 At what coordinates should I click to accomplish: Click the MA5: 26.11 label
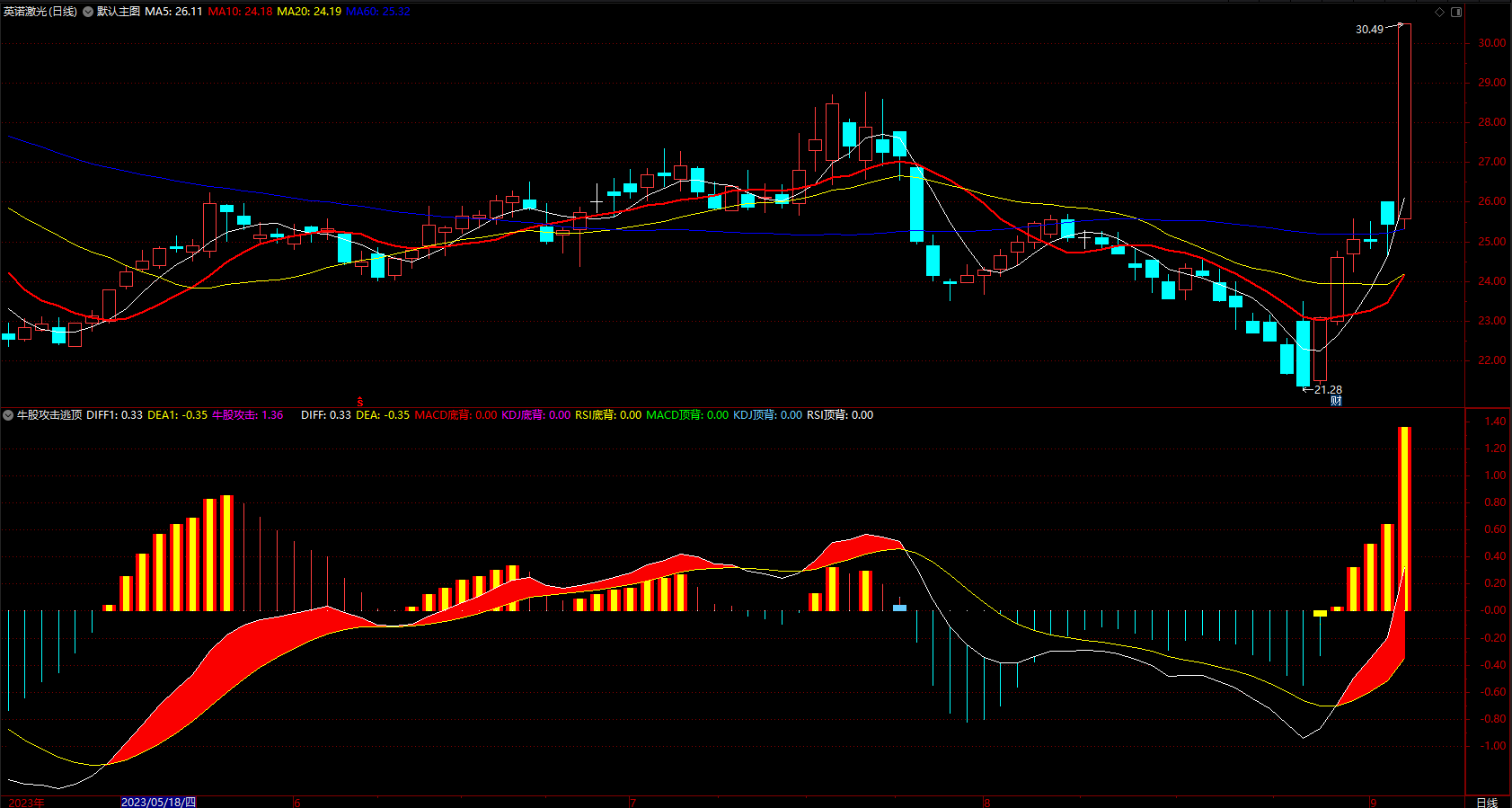[x=173, y=12]
